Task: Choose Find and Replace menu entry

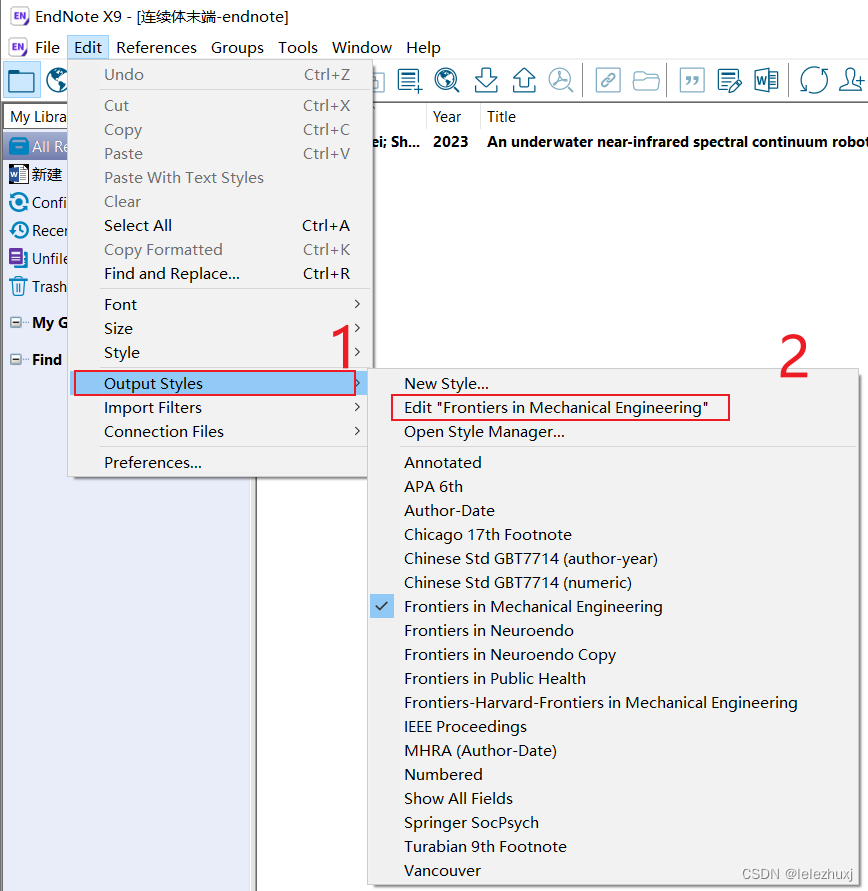Action: pyautogui.click(x=219, y=273)
